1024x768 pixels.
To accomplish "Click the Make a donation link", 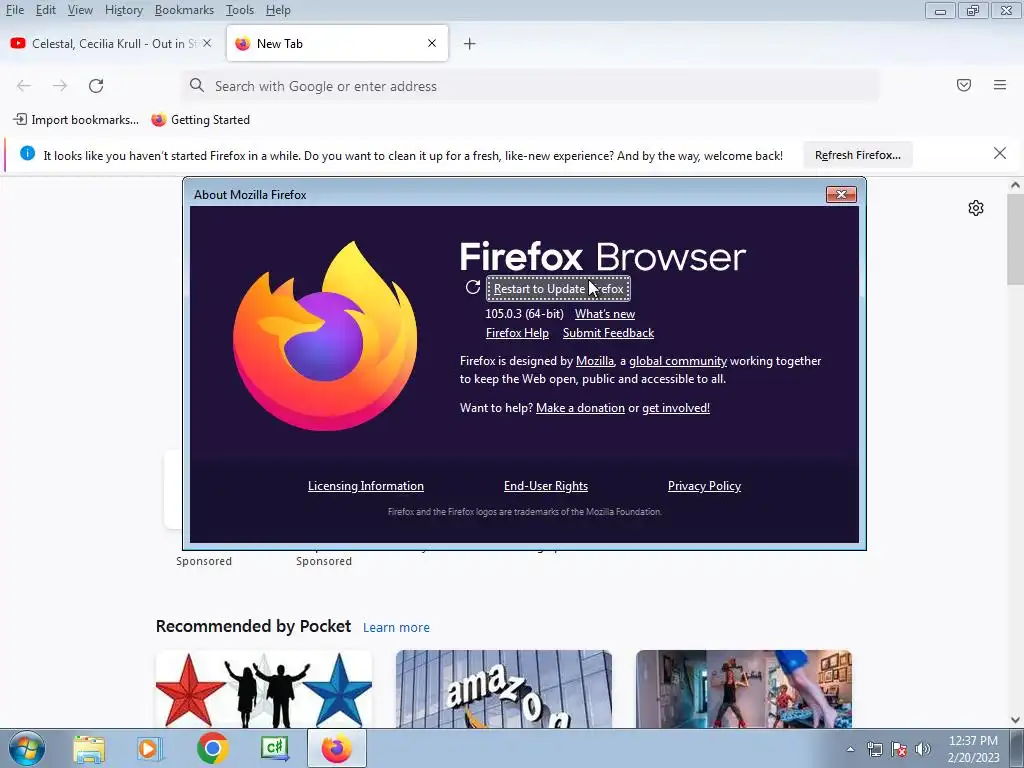I will pyautogui.click(x=580, y=408).
